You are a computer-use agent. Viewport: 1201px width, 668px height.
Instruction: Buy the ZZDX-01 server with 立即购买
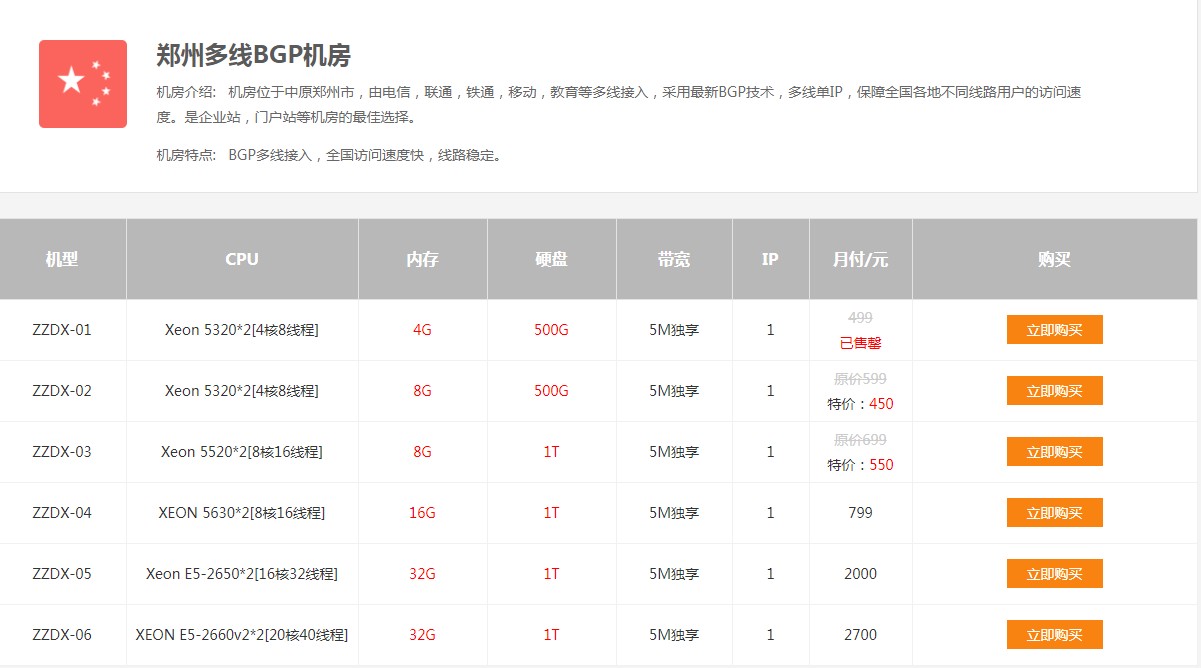1054,330
